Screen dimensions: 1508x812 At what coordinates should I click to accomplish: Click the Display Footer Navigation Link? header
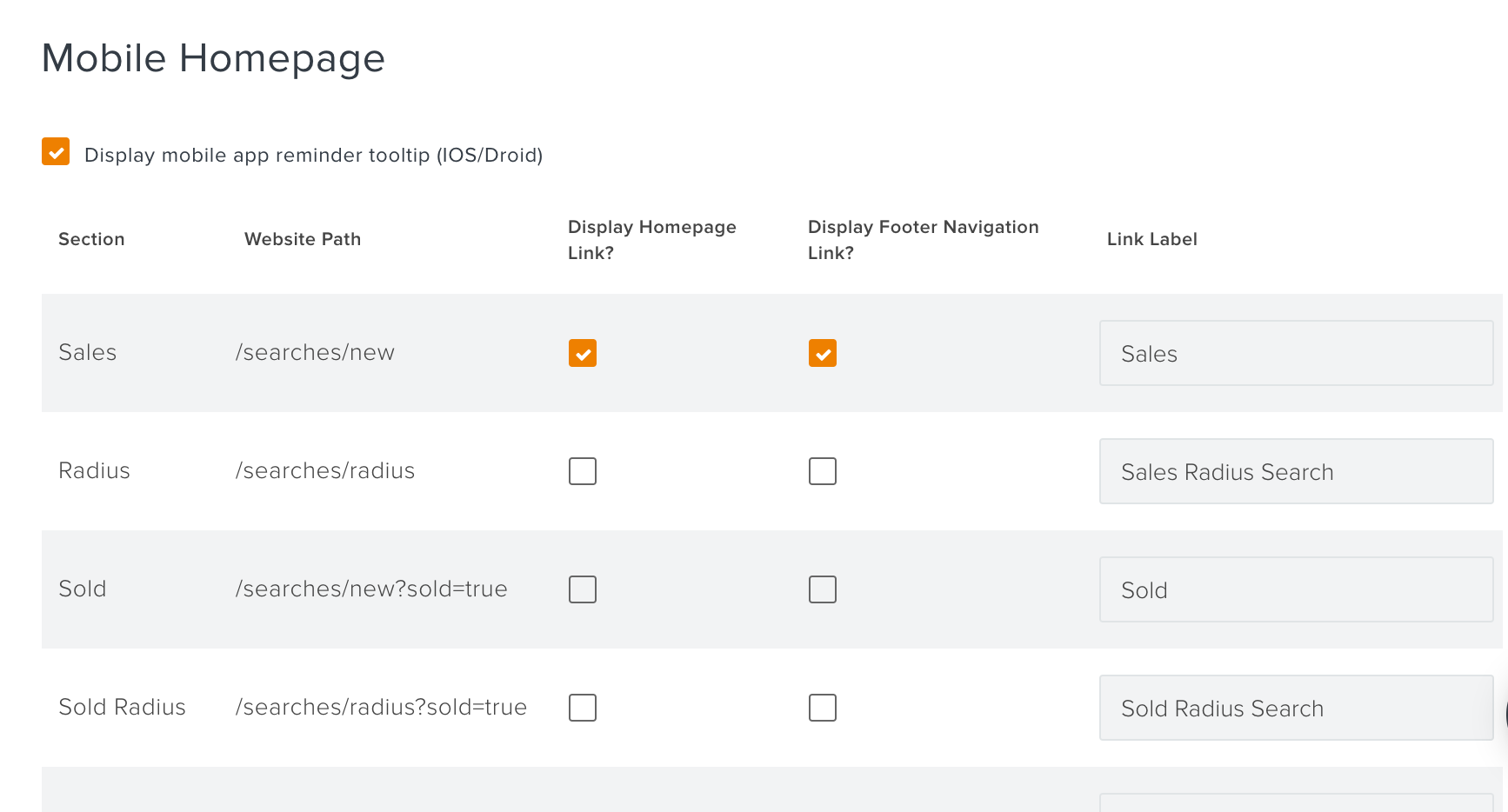[924, 240]
